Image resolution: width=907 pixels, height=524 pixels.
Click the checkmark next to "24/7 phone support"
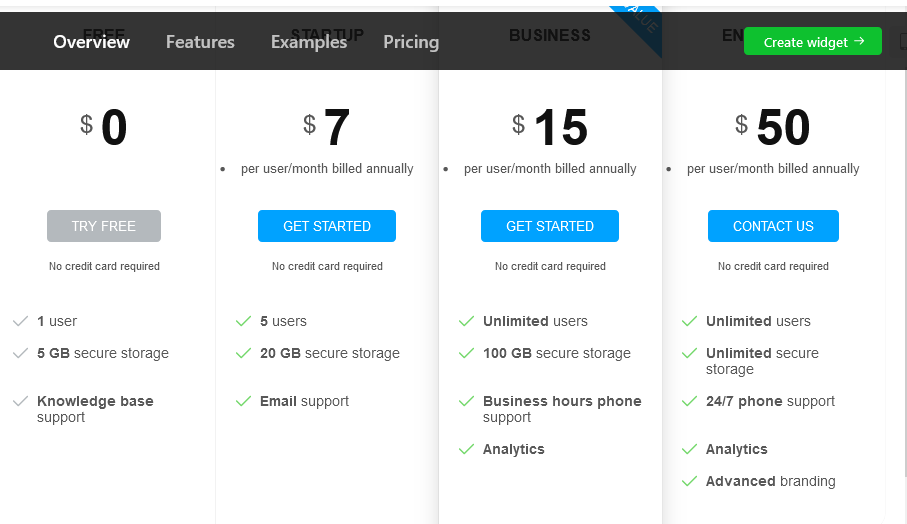(689, 401)
